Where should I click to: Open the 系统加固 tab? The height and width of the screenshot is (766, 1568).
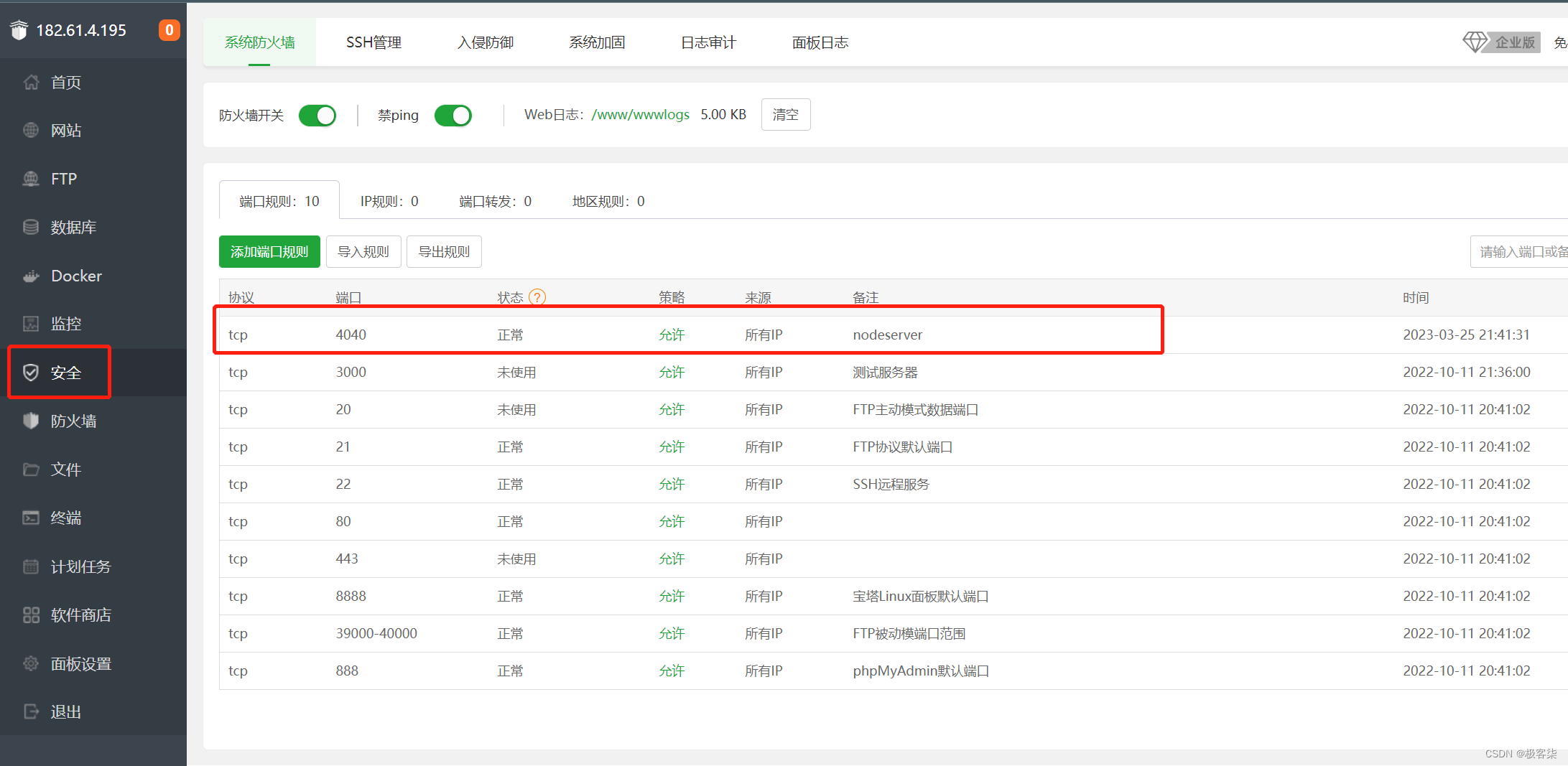pyautogui.click(x=597, y=42)
